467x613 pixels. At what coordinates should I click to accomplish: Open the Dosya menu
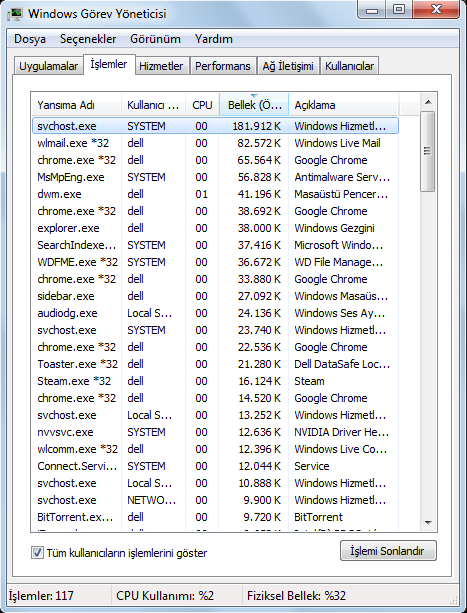click(x=30, y=39)
